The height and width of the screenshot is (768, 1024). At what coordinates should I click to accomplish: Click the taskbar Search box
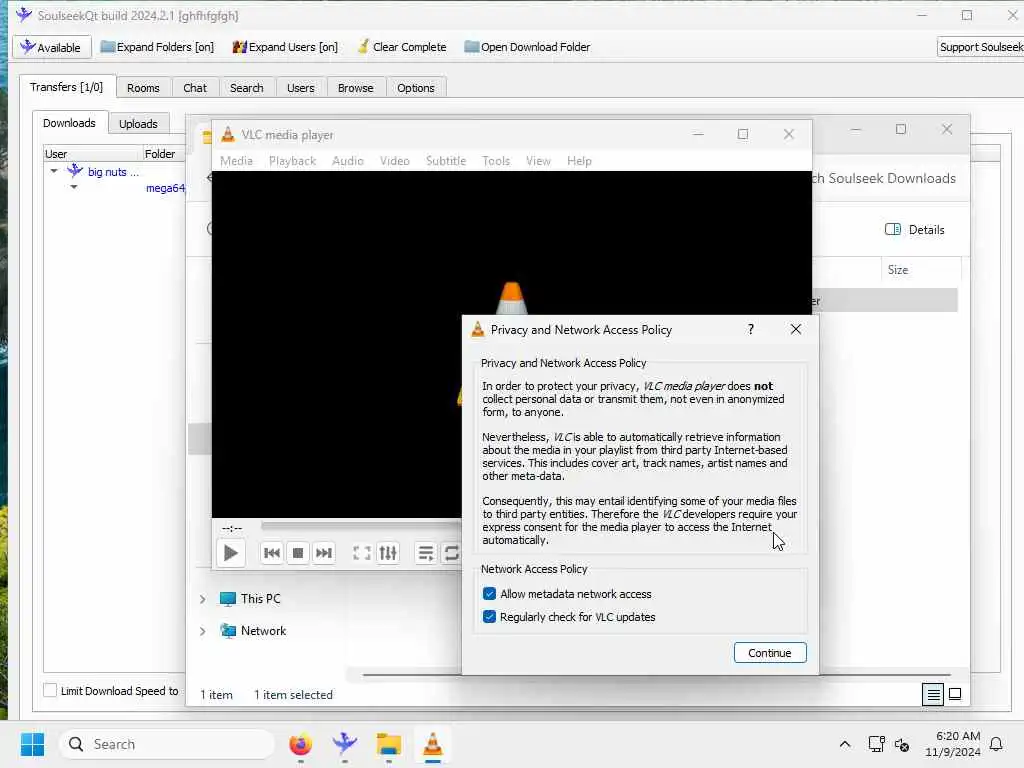[x=167, y=744]
